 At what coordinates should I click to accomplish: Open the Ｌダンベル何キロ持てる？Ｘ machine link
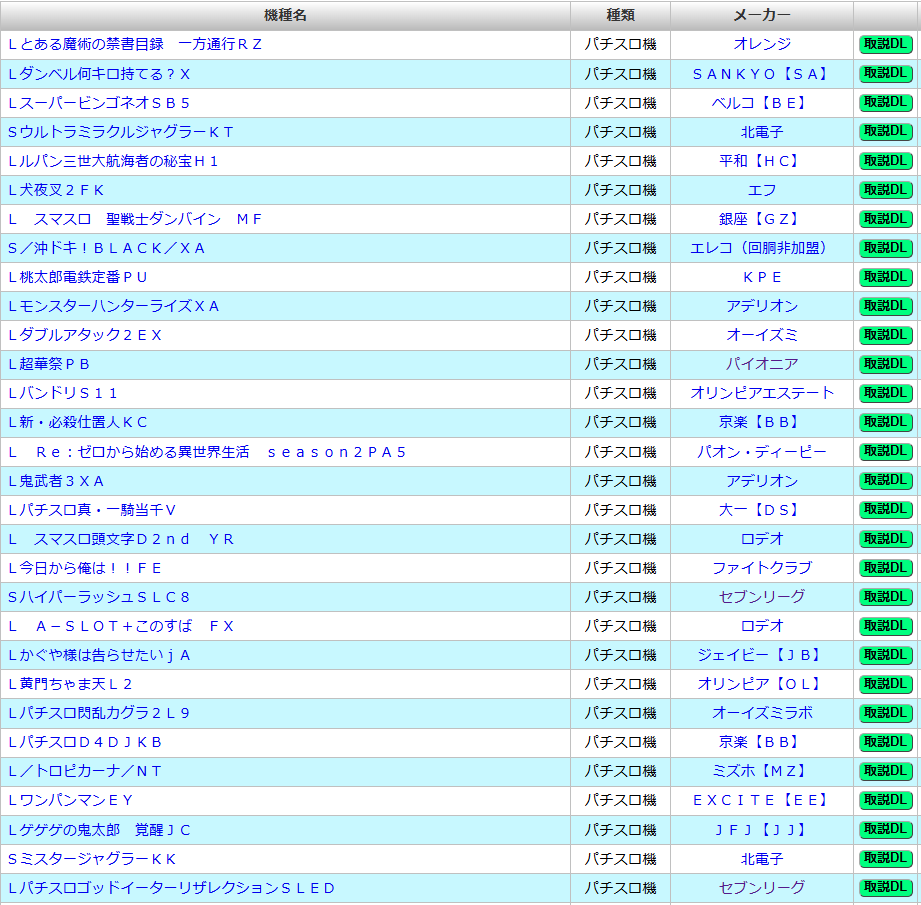[99, 74]
